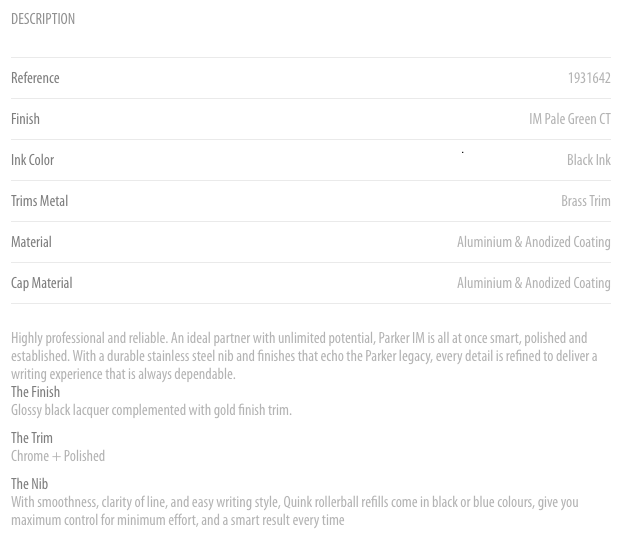Click Material's Aluminium & Anodized Coating value
This screenshot has height=543, width=633.
[x=534, y=242]
